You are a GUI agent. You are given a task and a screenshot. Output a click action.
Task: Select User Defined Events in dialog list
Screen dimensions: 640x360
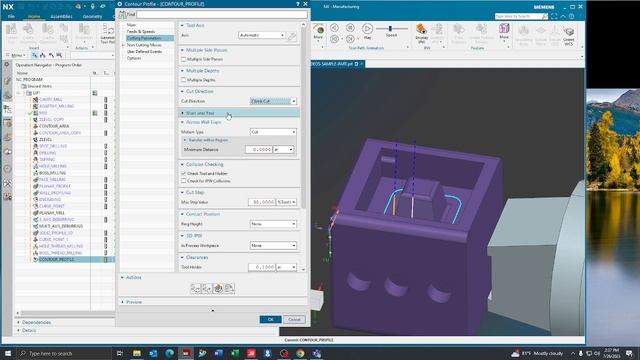144,52
